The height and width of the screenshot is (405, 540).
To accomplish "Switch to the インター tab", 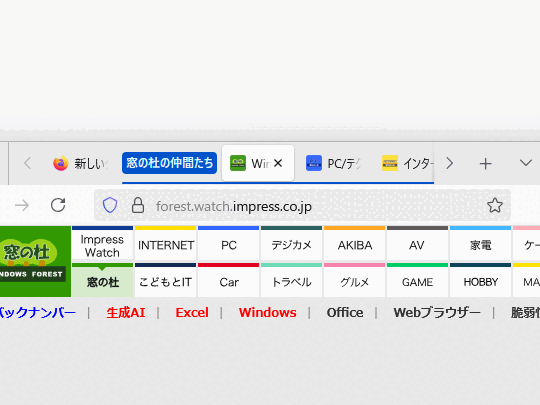I will pos(407,163).
